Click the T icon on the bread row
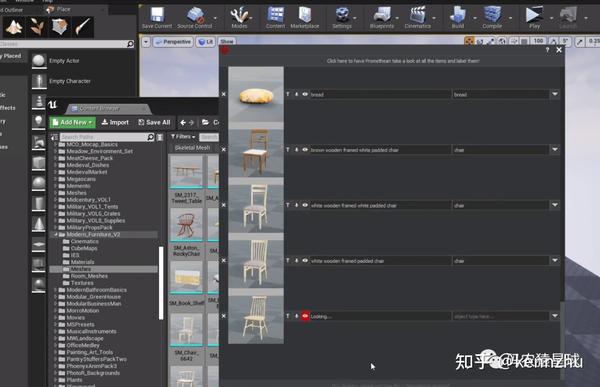Screen dimensions: 600x387 [288, 94]
